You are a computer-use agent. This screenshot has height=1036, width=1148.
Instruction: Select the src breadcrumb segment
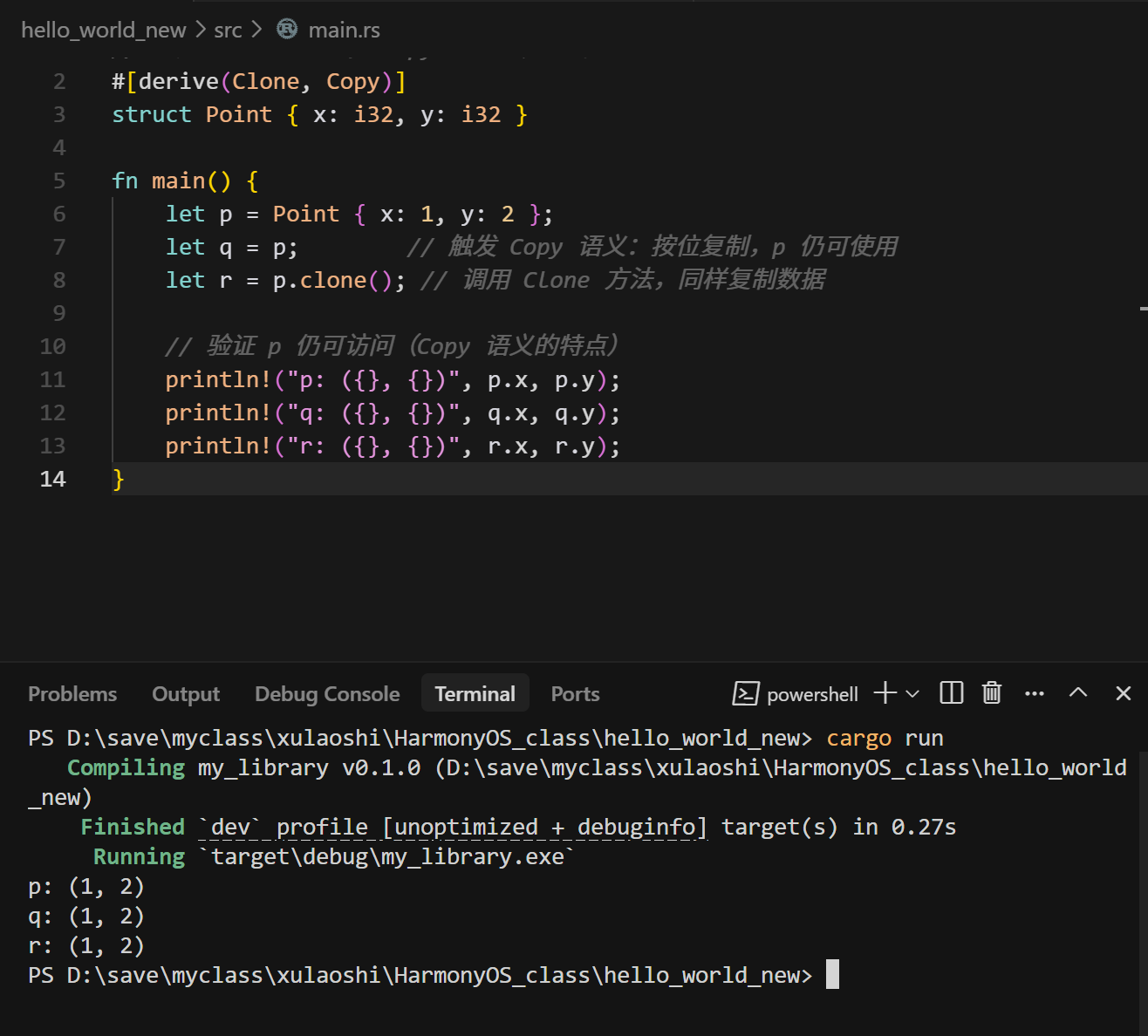[x=228, y=30]
